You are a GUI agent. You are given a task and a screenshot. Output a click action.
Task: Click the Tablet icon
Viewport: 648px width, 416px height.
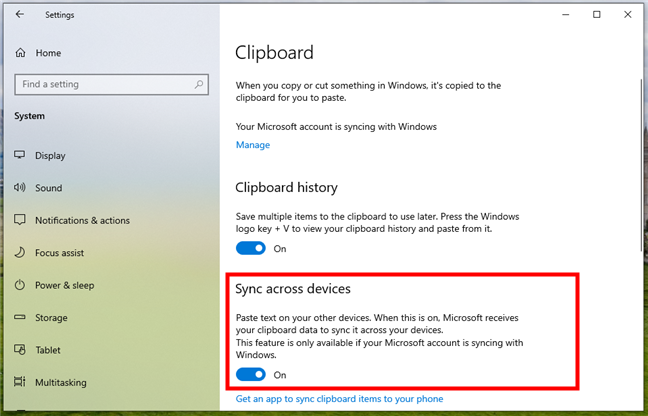[19, 349]
